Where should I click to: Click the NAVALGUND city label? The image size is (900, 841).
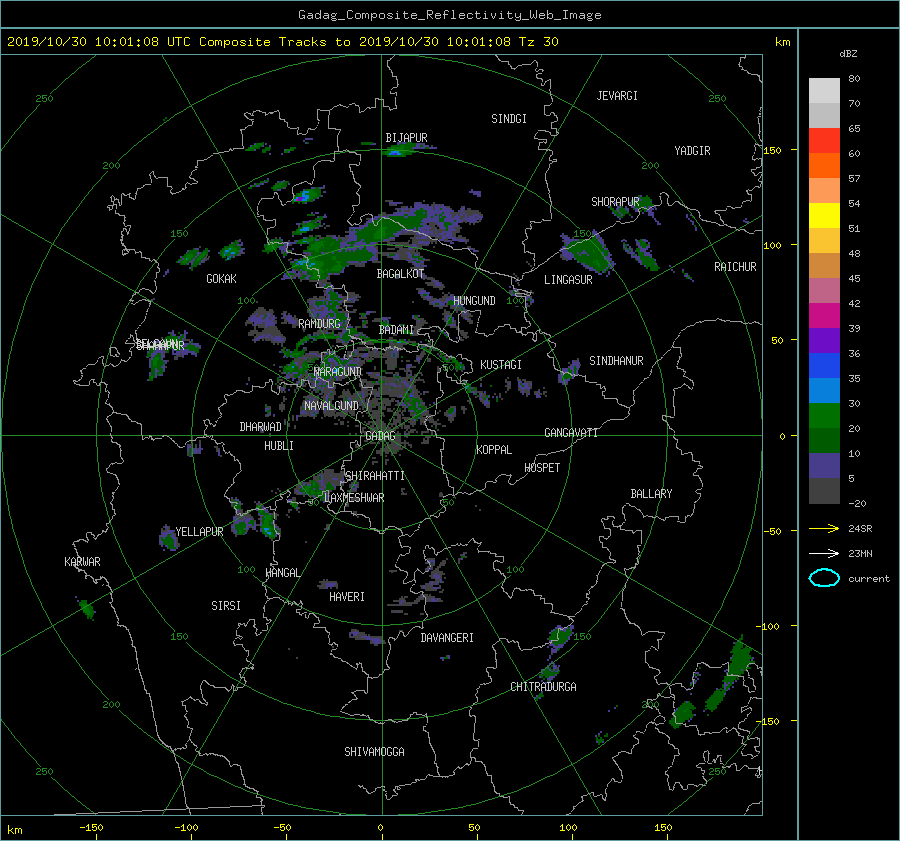point(331,406)
